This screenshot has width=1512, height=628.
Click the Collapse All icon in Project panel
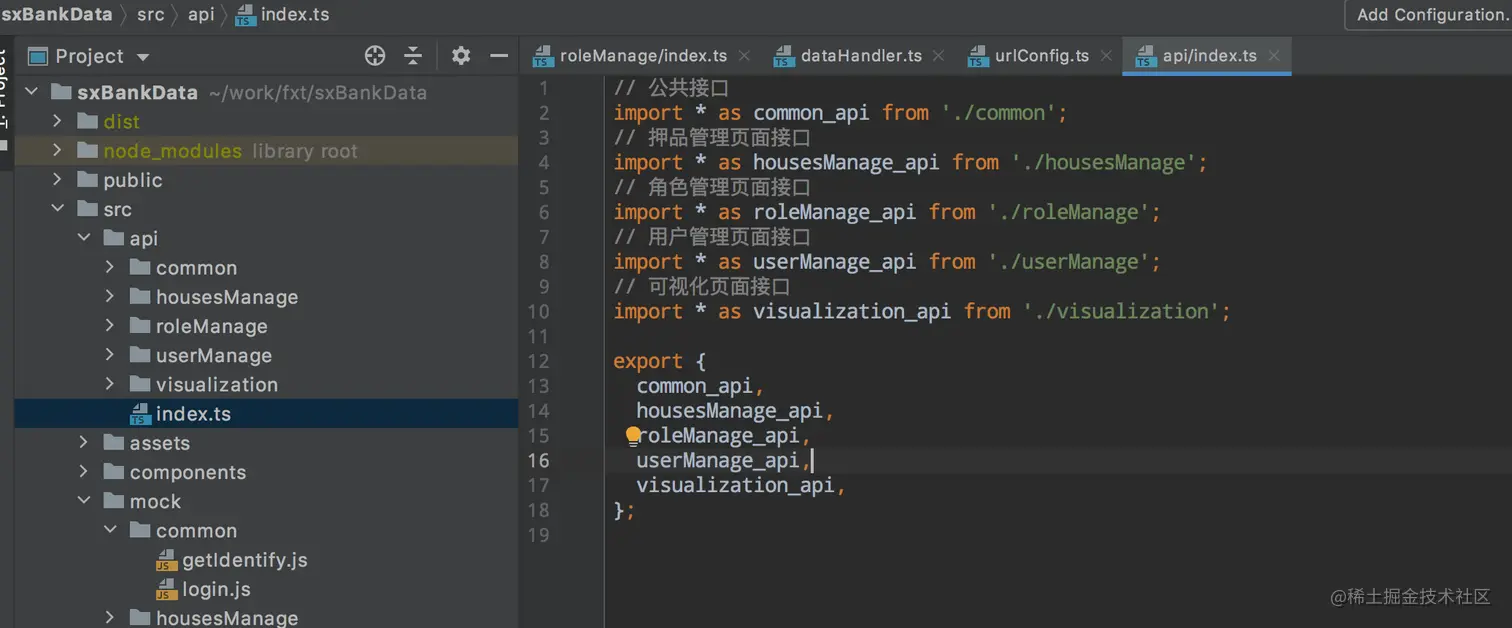tap(413, 56)
